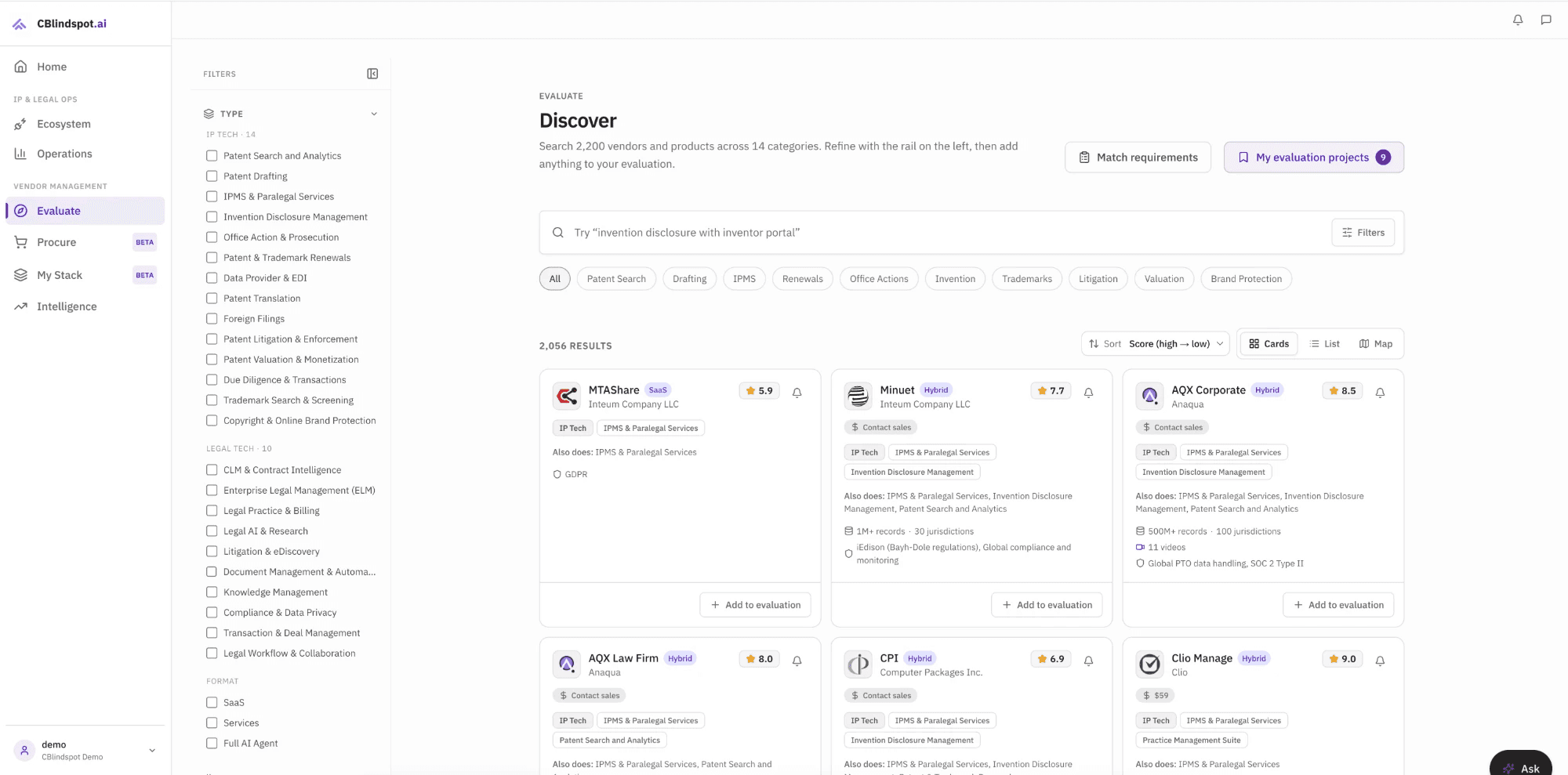
Task: Select the Valuation category chip
Action: coord(1164,279)
